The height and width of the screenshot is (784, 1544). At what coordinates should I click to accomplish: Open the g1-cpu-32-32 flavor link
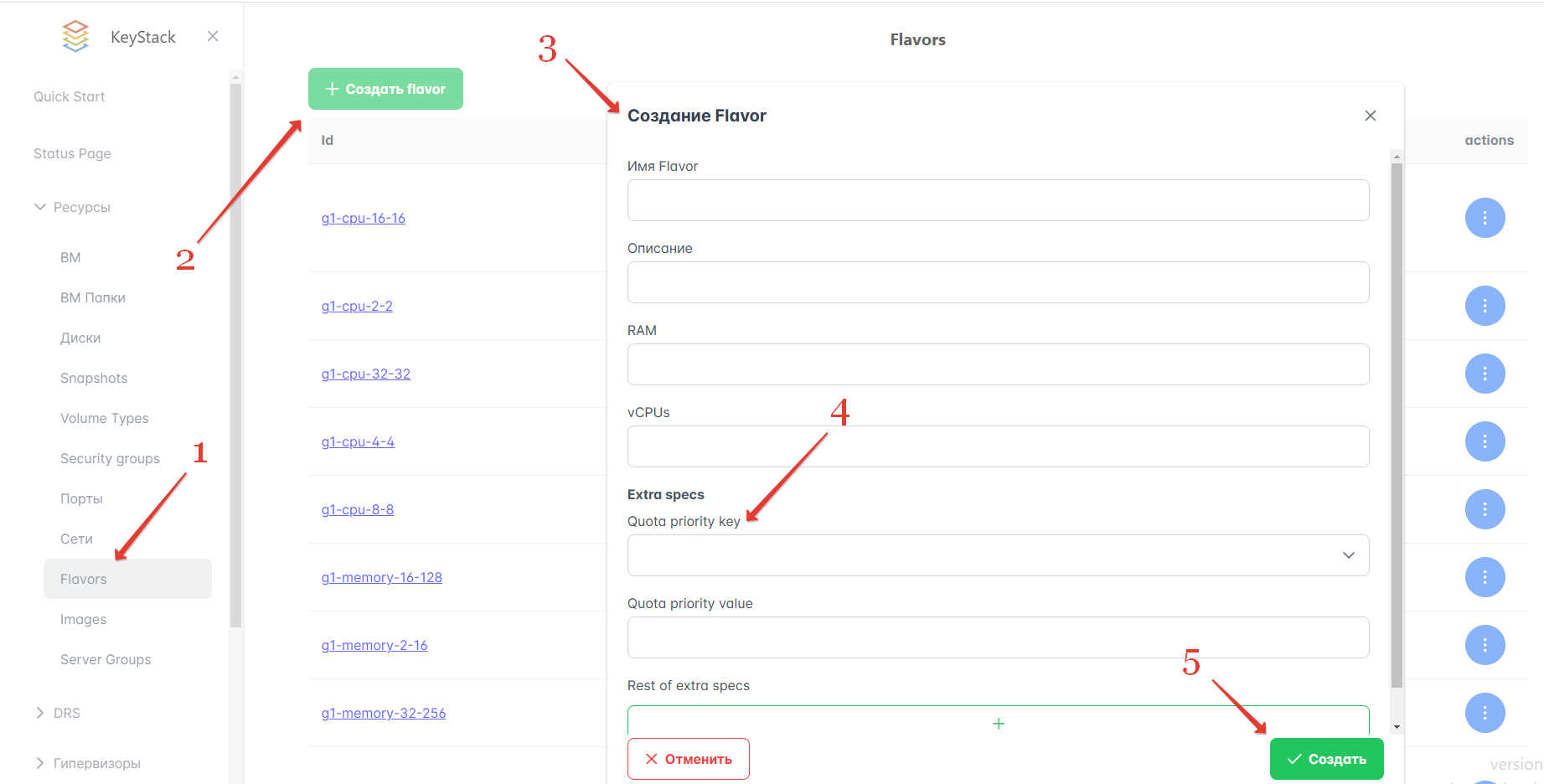point(366,374)
